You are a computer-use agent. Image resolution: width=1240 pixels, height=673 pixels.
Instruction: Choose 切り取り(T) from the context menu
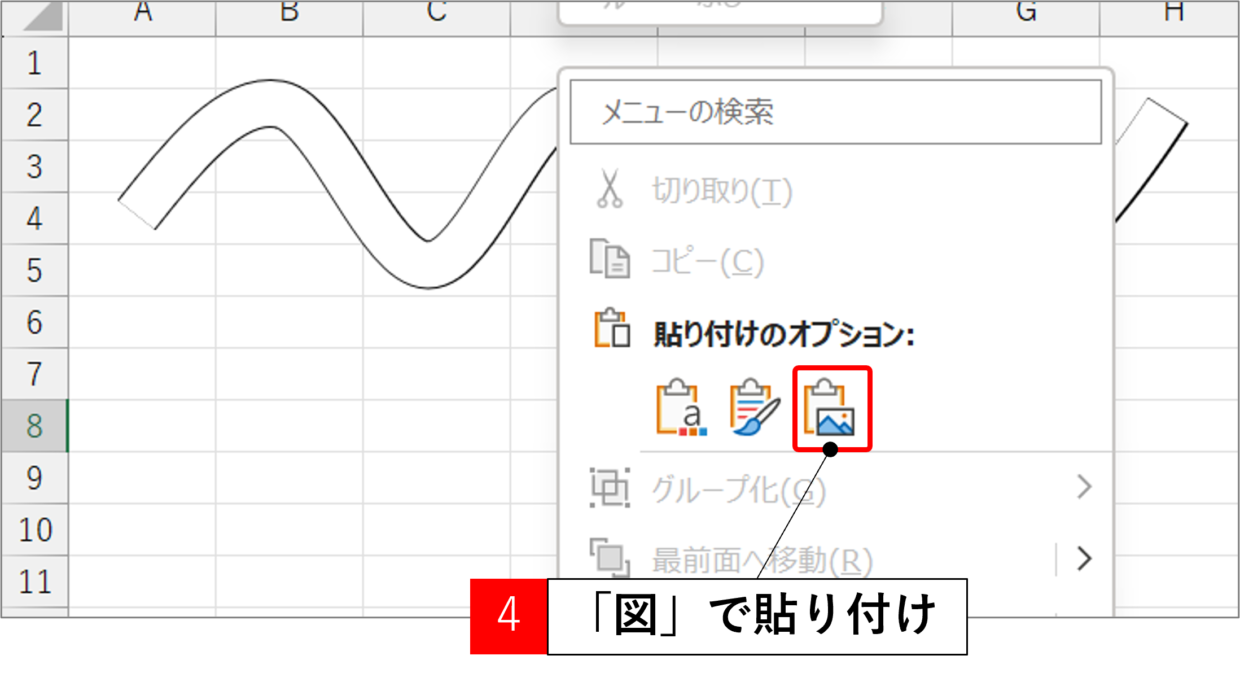pyautogui.click(x=722, y=191)
